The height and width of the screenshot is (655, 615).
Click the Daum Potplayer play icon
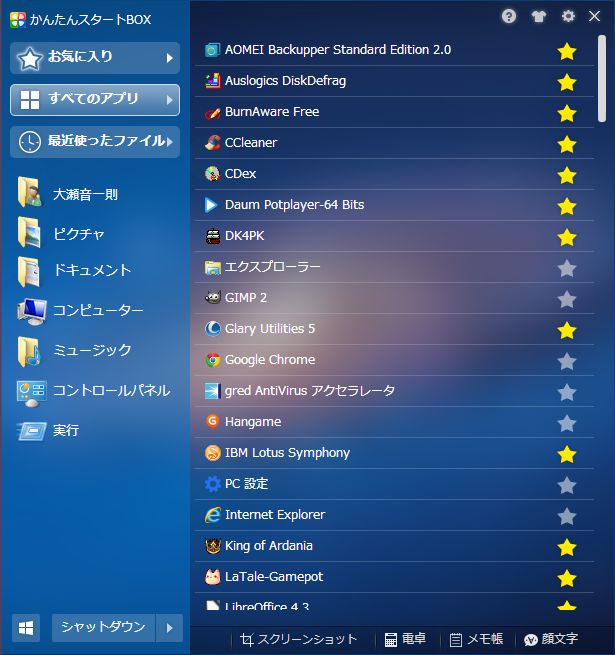click(x=211, y=205)
